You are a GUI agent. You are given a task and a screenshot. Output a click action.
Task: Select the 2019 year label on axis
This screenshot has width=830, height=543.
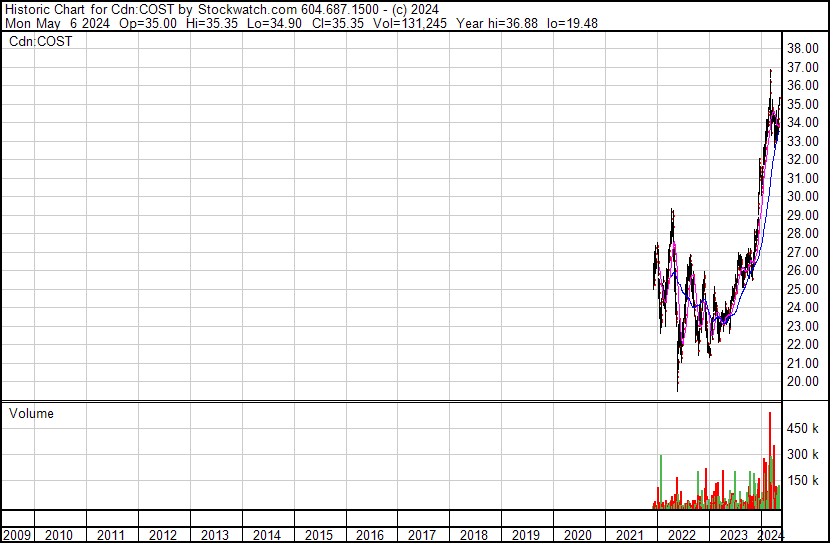(x=526, y=535)
